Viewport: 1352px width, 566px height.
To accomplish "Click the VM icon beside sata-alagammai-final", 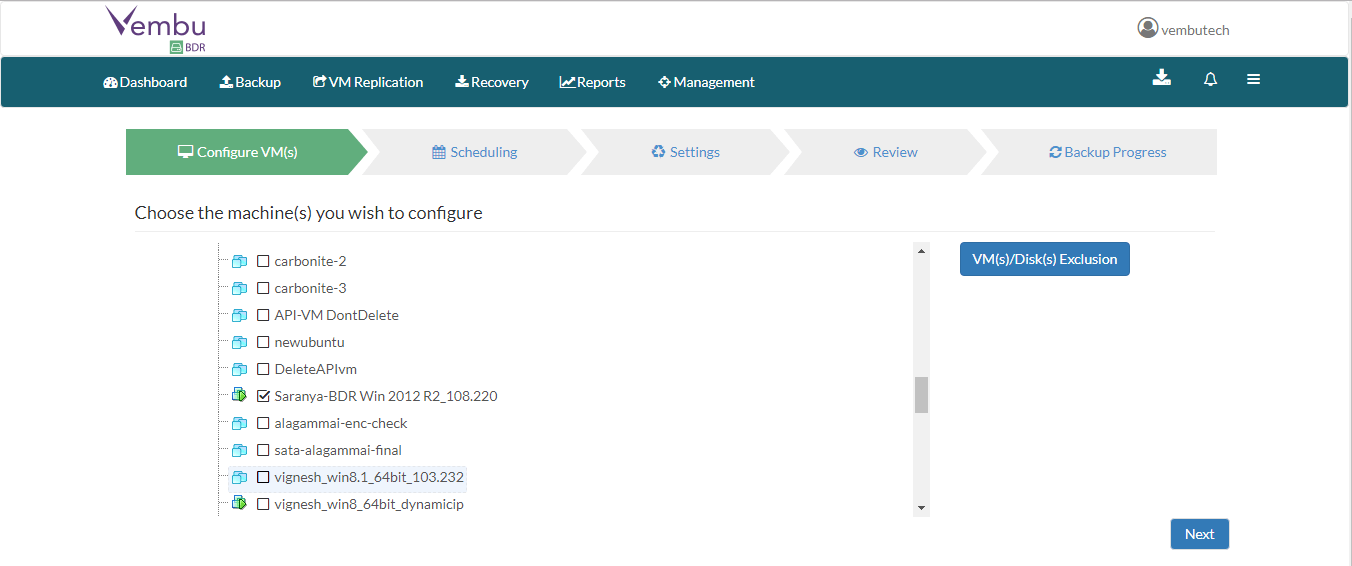I will tap(239, 450).
